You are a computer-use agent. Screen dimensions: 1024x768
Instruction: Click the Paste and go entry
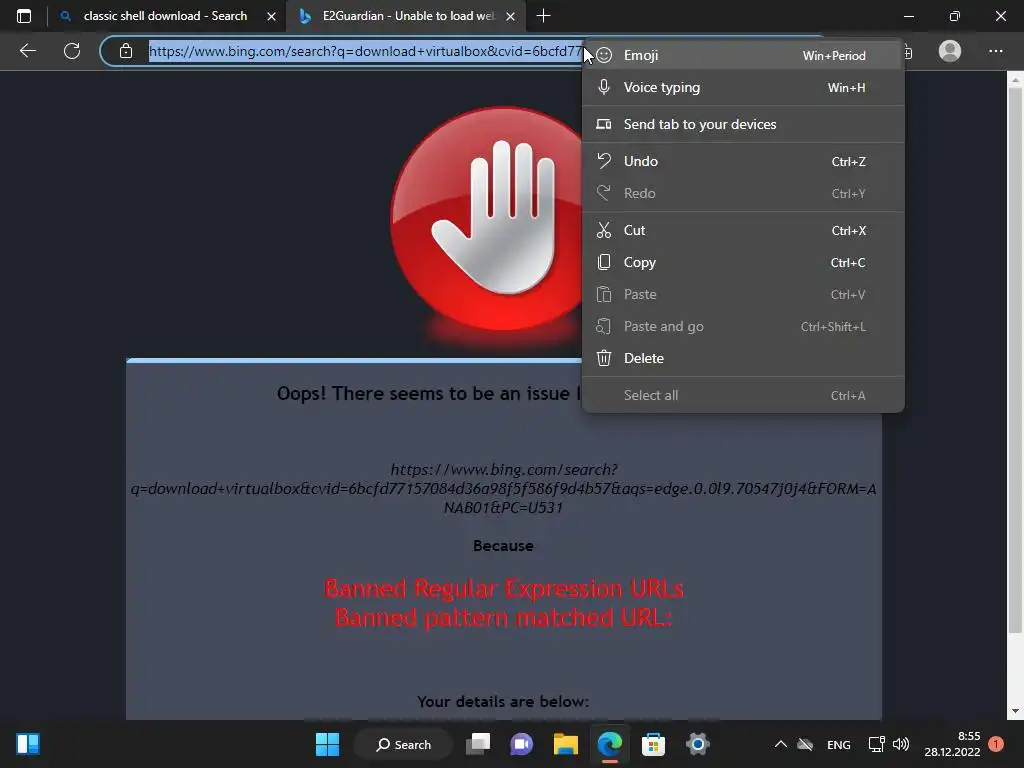pyautogui.click(x=743, y=327)
